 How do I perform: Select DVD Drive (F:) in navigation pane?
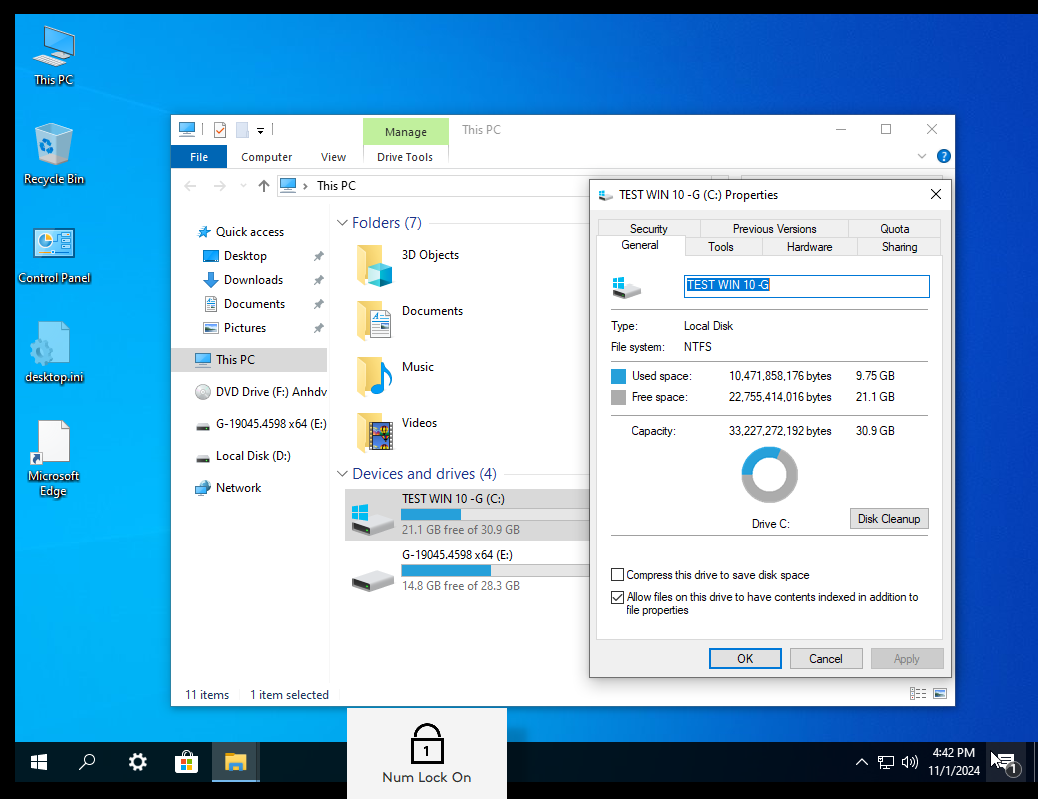[x=261, y=392]
